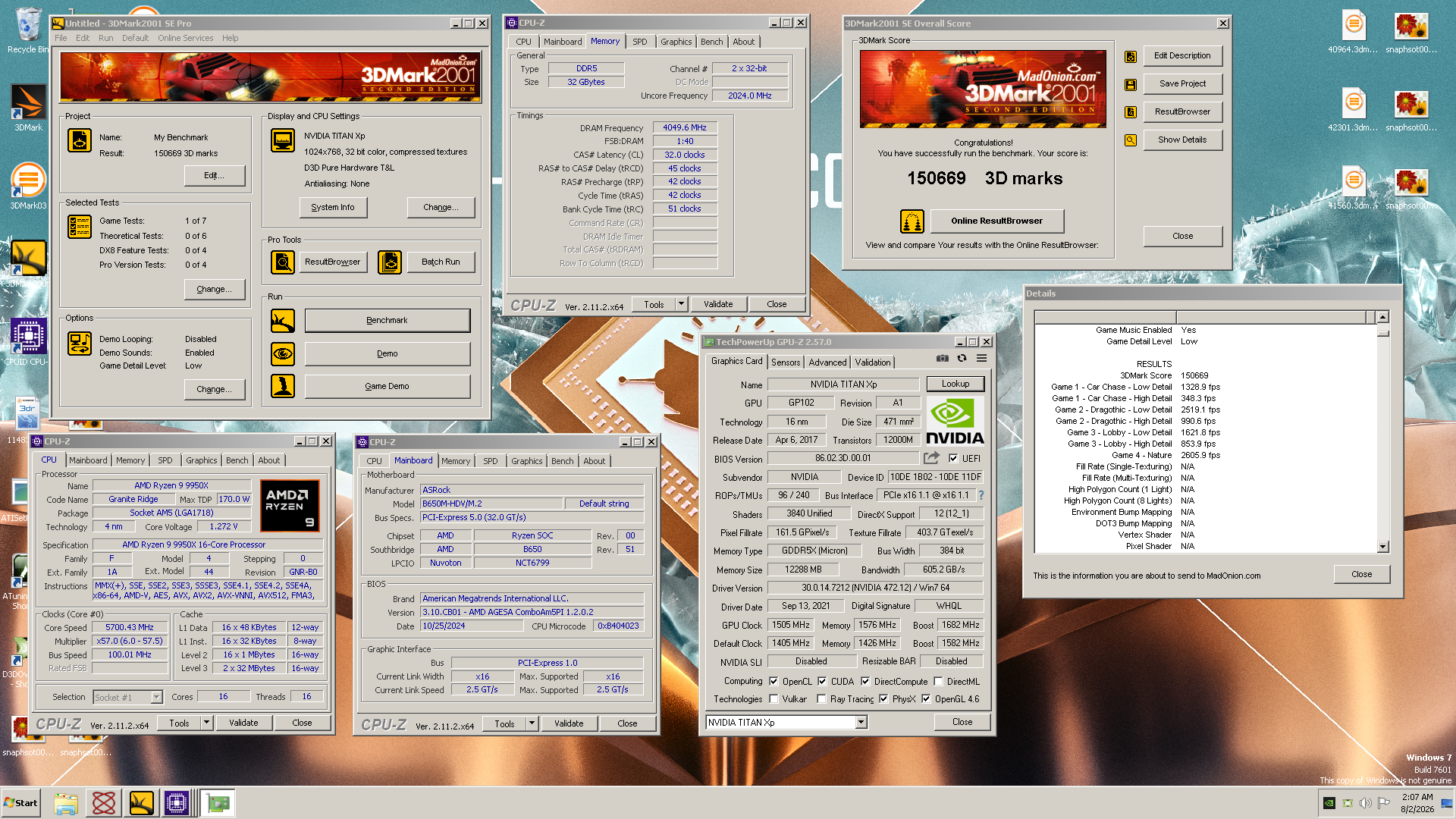Click the Project icon in 3DMark2001
The image size is (1456, 819).
coord(80,140)
